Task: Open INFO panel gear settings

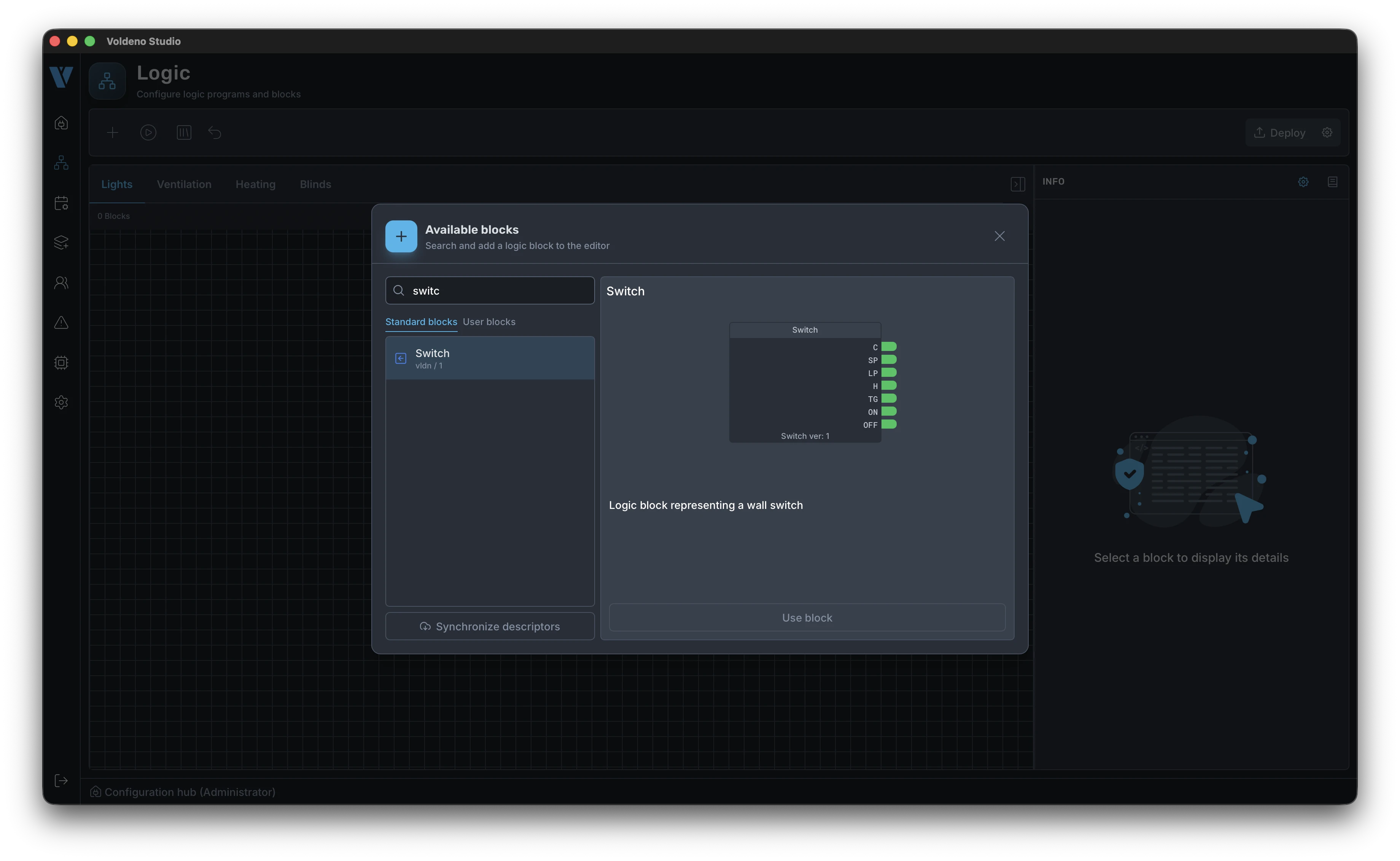Action: pos(1303,182)
